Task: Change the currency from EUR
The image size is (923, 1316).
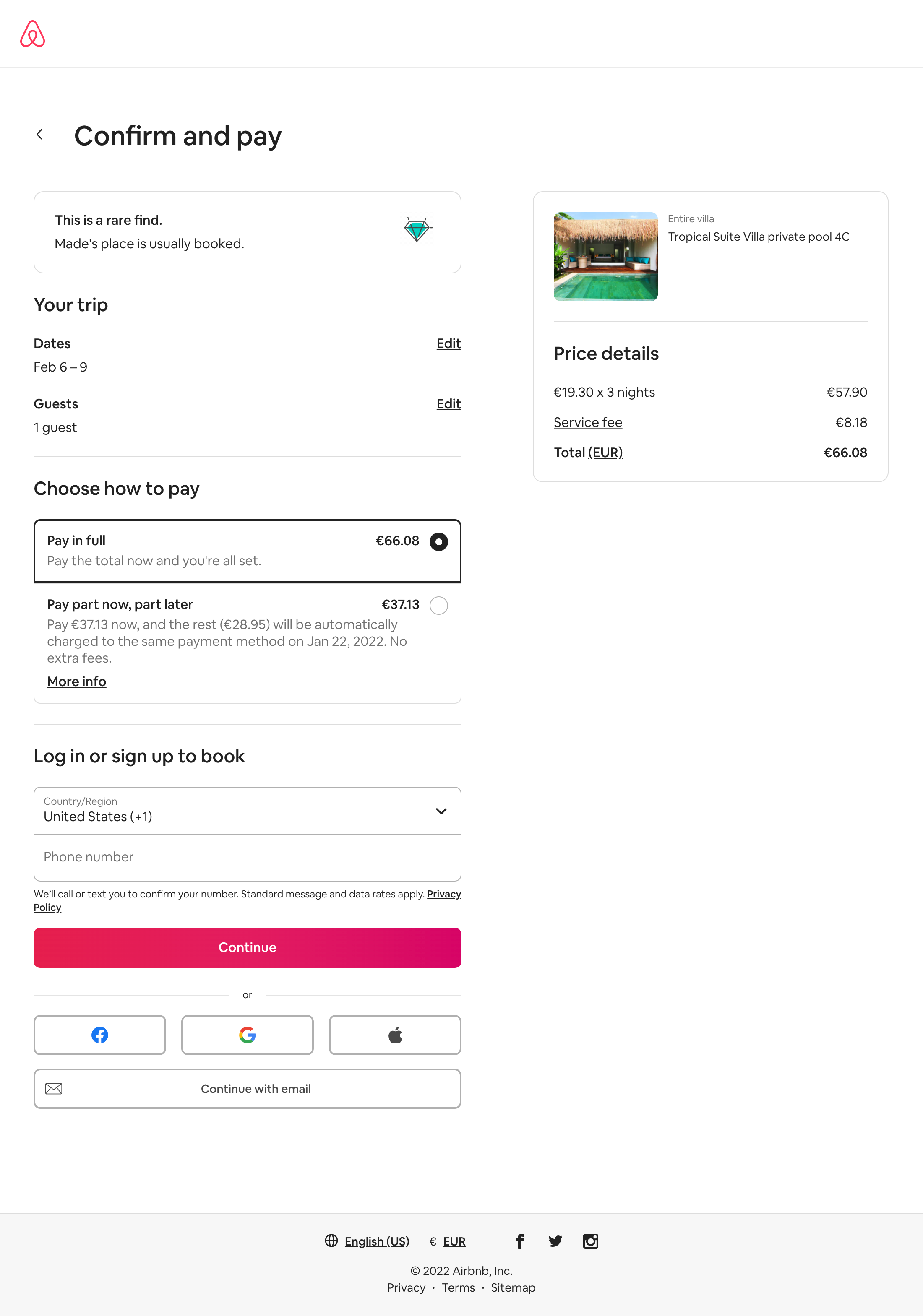Action: 455,1241
